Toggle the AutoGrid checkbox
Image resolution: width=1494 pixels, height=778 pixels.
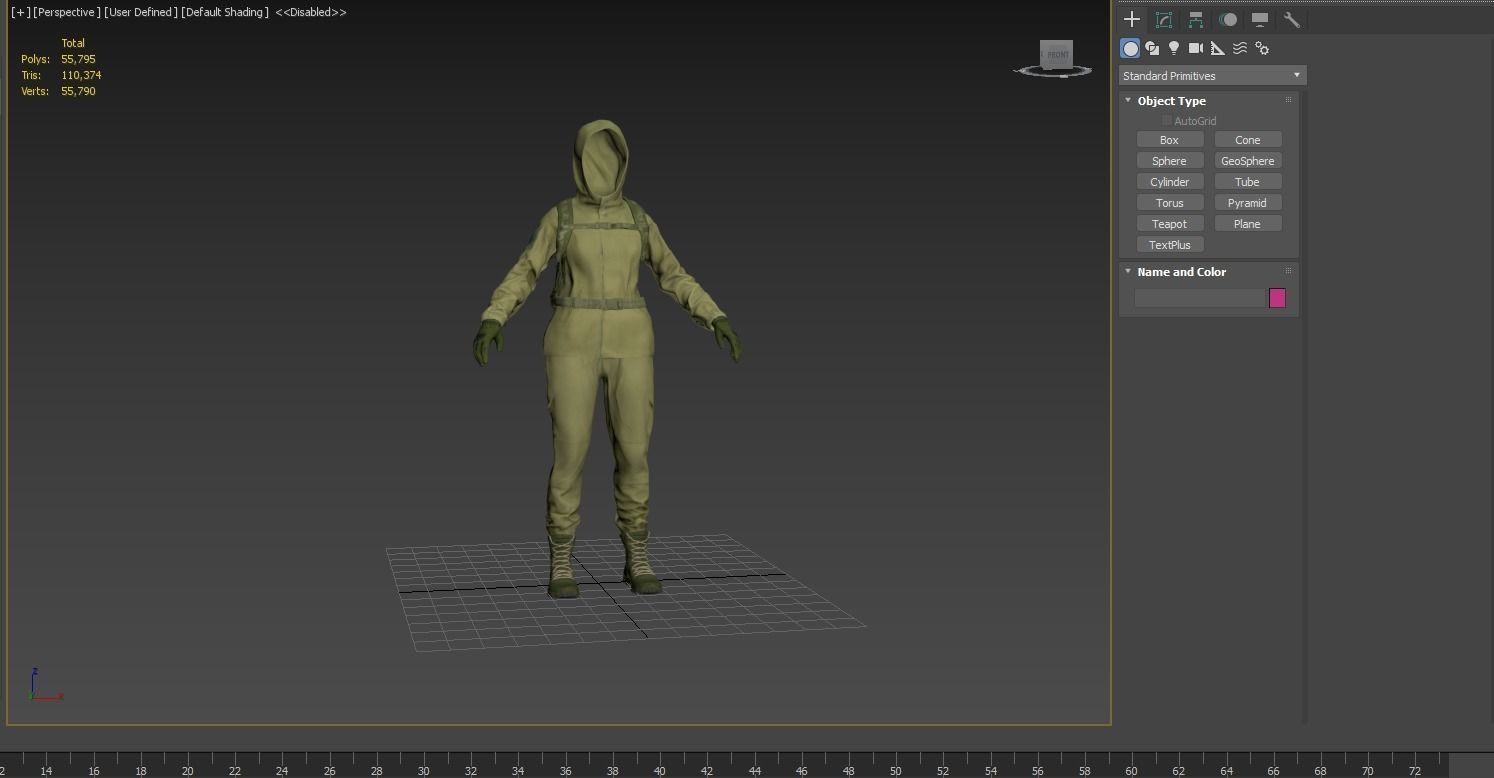tap(1166, 121)
